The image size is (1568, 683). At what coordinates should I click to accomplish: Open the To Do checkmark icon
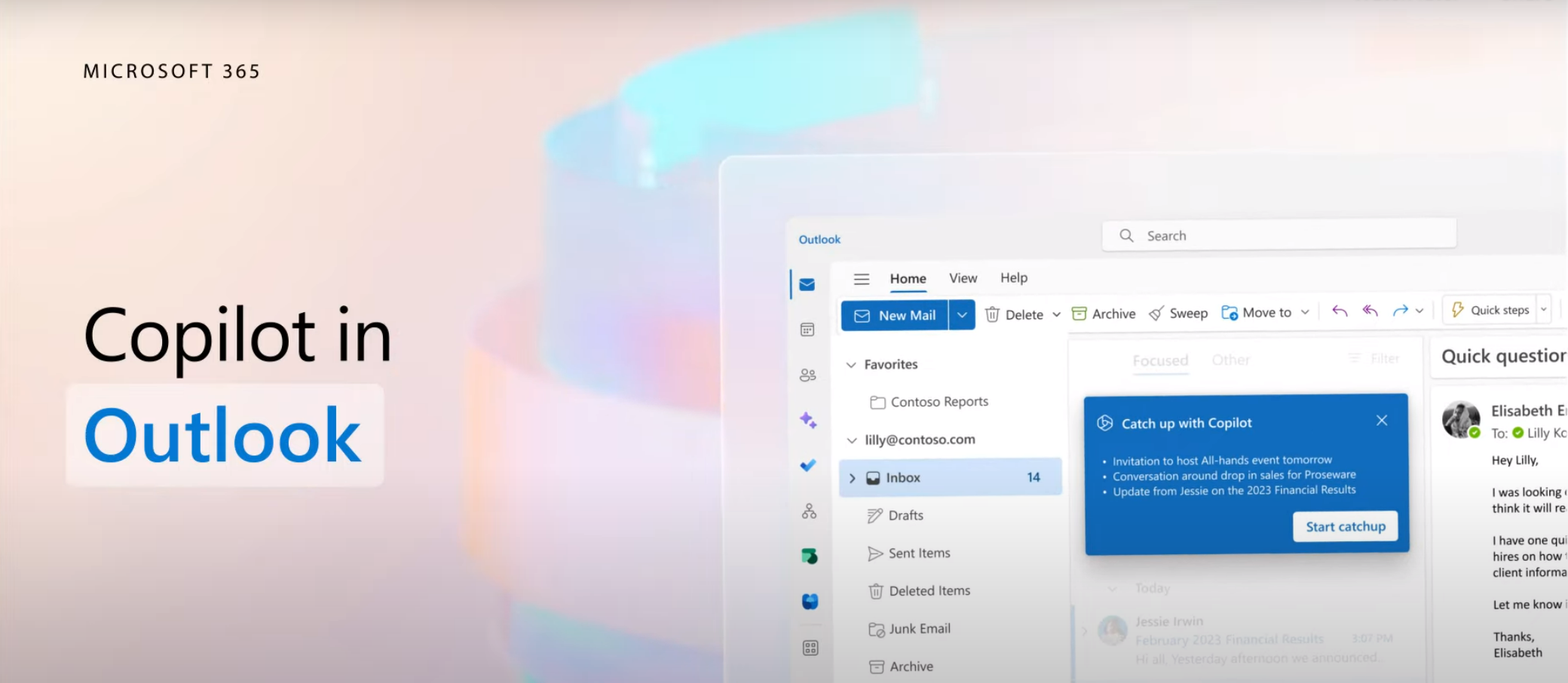[x=808, y=465]
